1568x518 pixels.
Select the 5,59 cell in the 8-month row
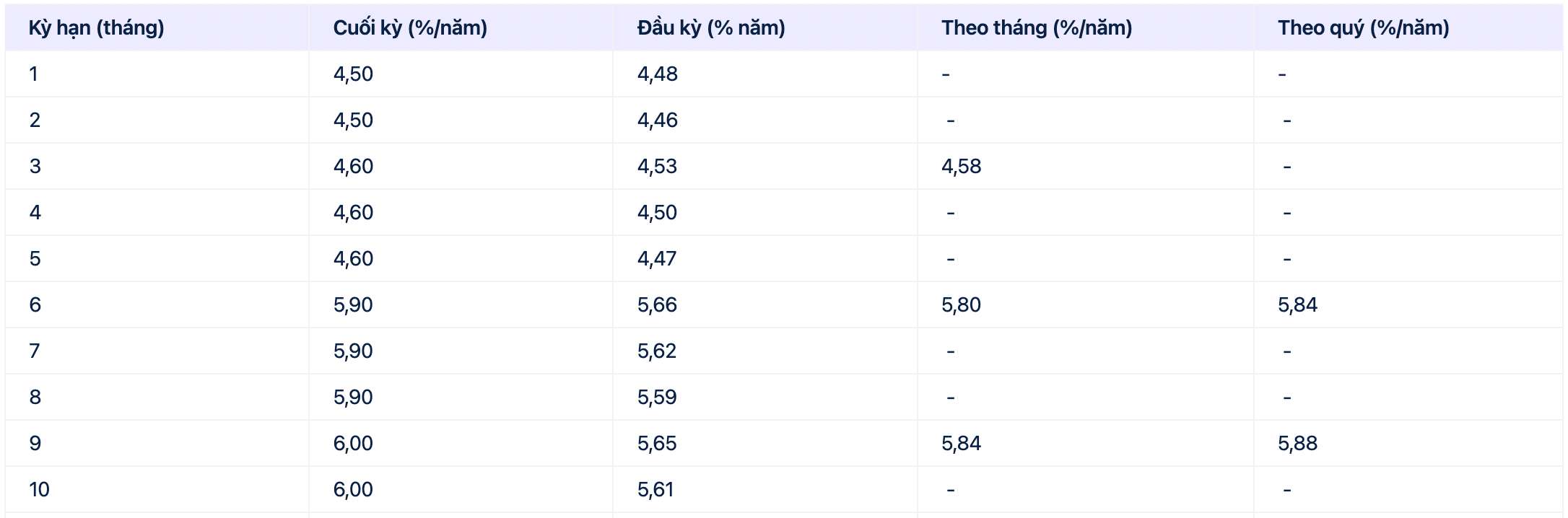[x=657, y=398]
